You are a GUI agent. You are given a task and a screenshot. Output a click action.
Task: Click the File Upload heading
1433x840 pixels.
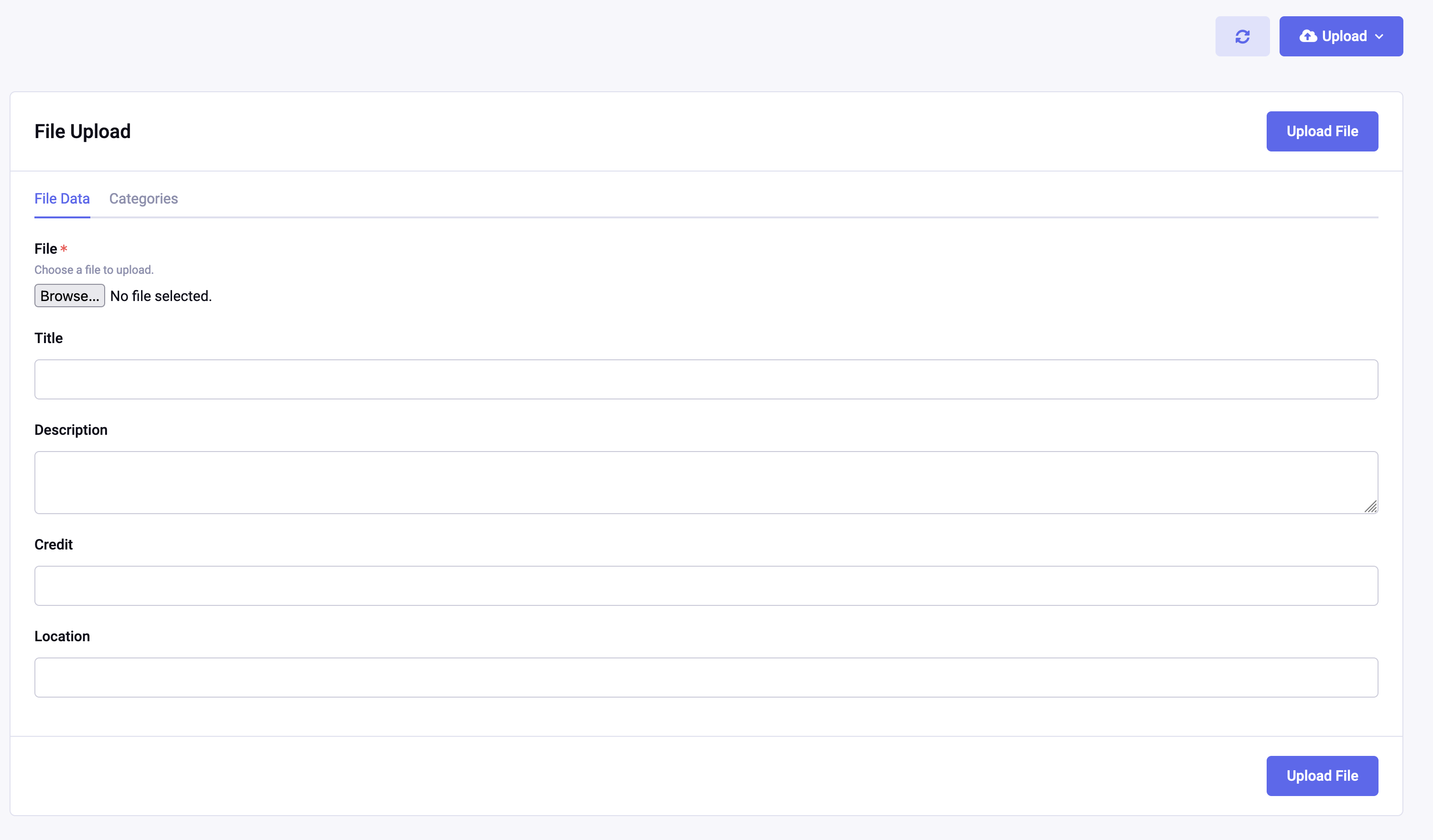[83, 131]
